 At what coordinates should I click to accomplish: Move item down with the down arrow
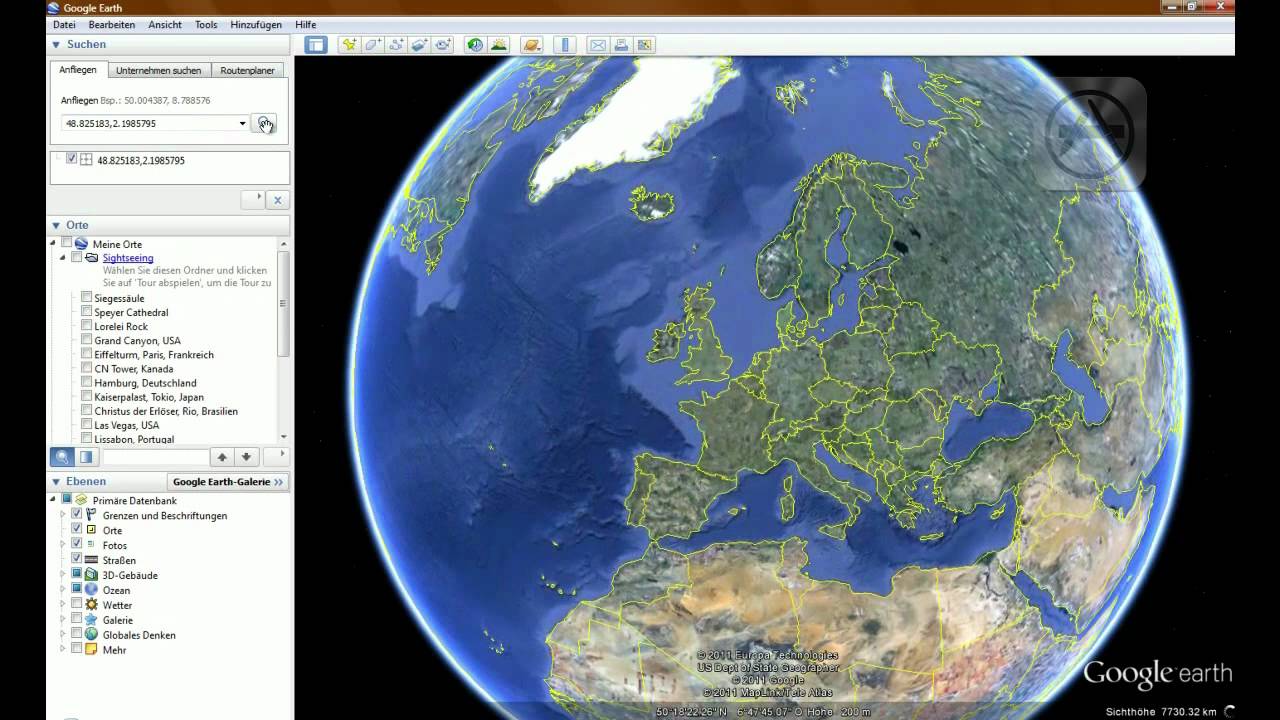coord(246,457)
